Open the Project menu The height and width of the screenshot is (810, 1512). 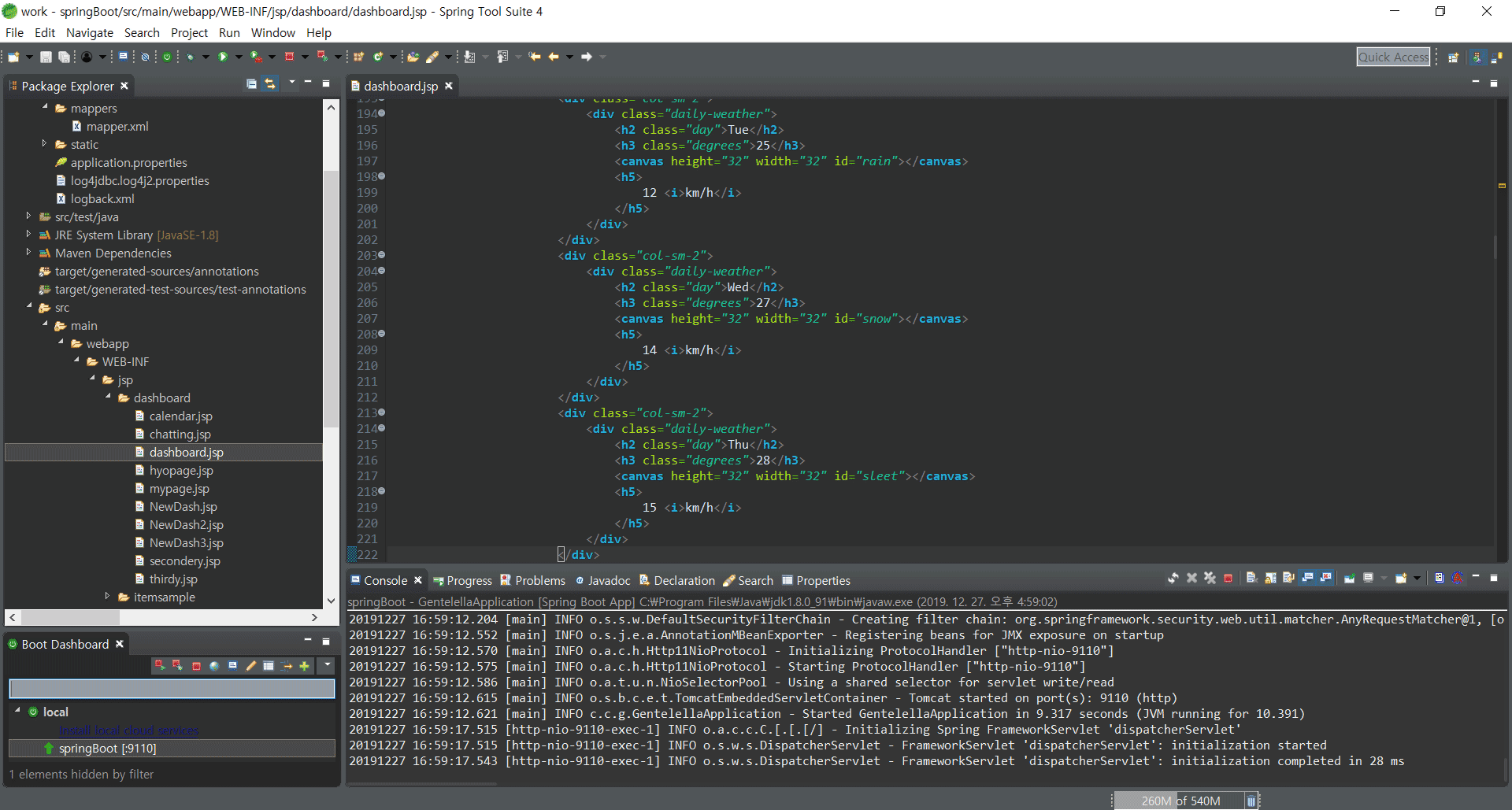pos(189,33)
